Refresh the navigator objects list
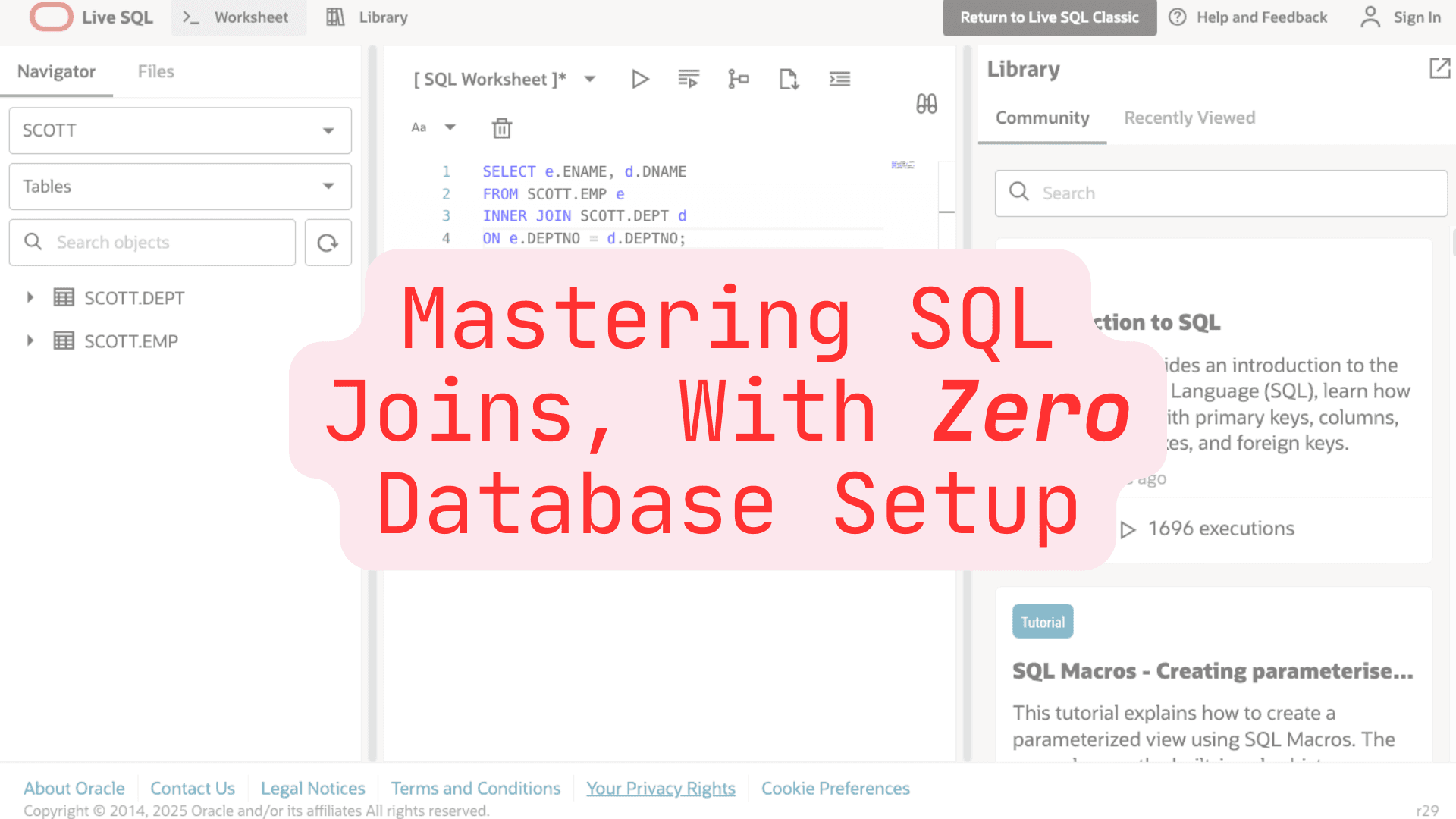 [x=328, y=243]
